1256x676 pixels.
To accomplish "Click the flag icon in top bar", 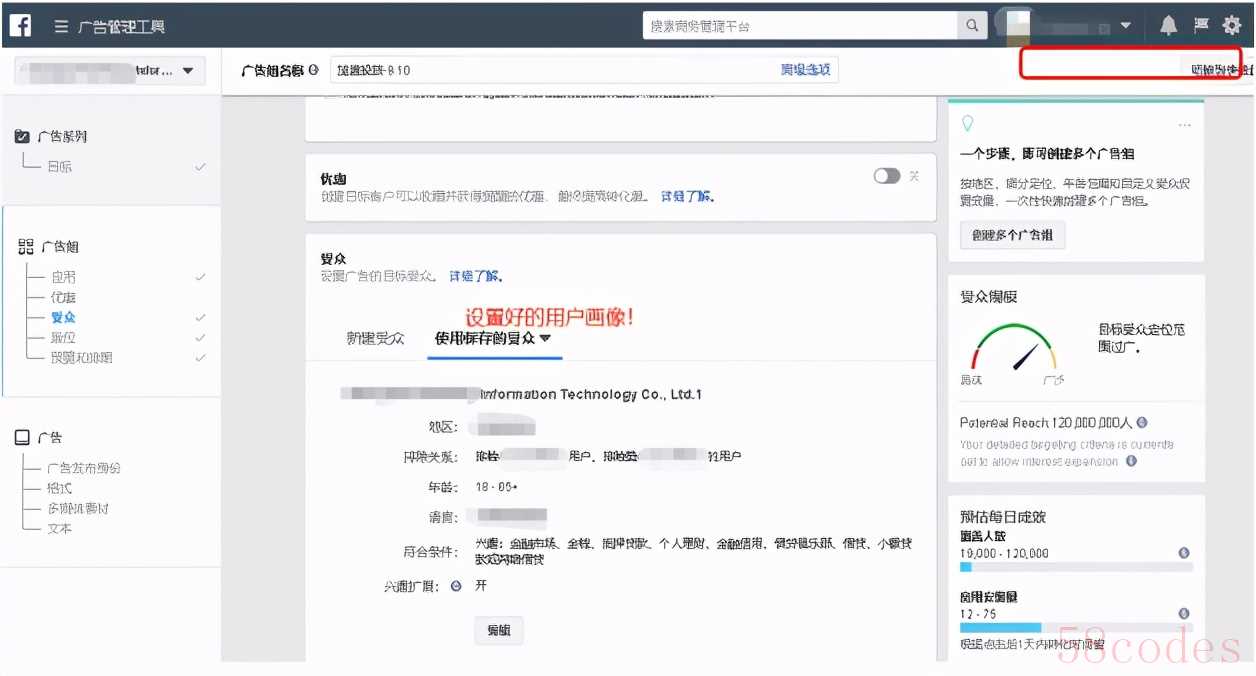I will coord(1201,26).
